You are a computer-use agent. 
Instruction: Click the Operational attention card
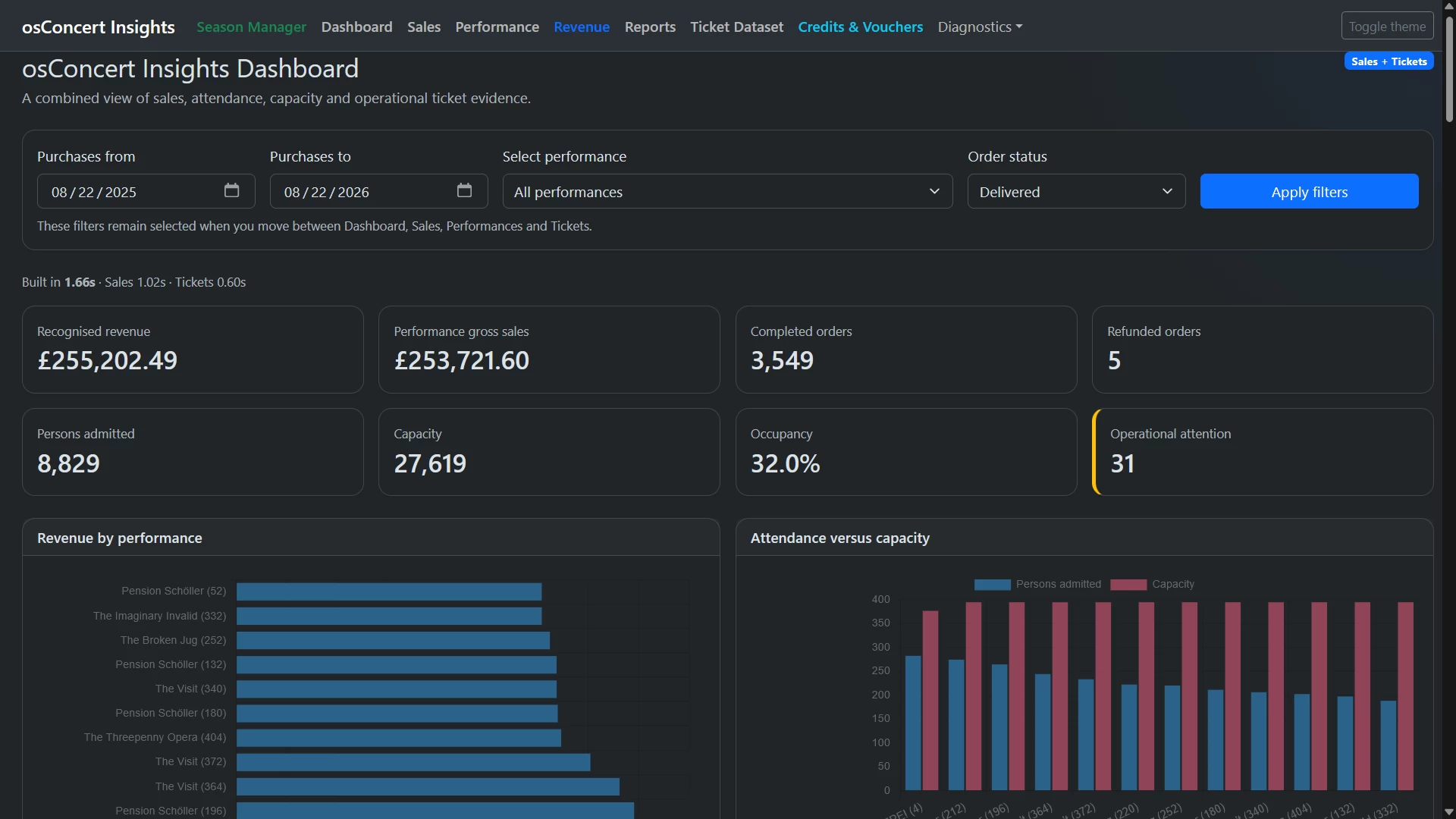[x=1263, y=452]
